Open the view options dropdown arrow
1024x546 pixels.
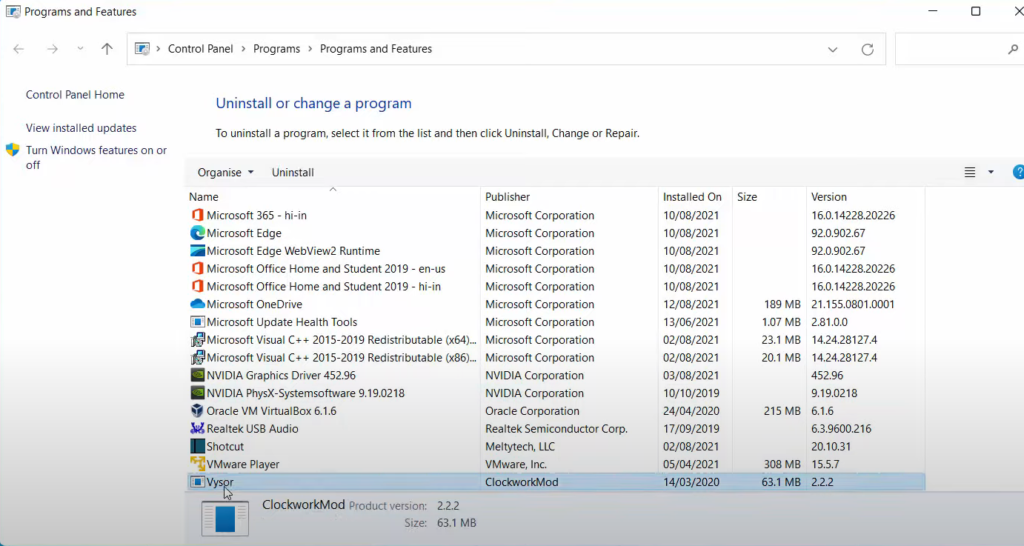991,172
